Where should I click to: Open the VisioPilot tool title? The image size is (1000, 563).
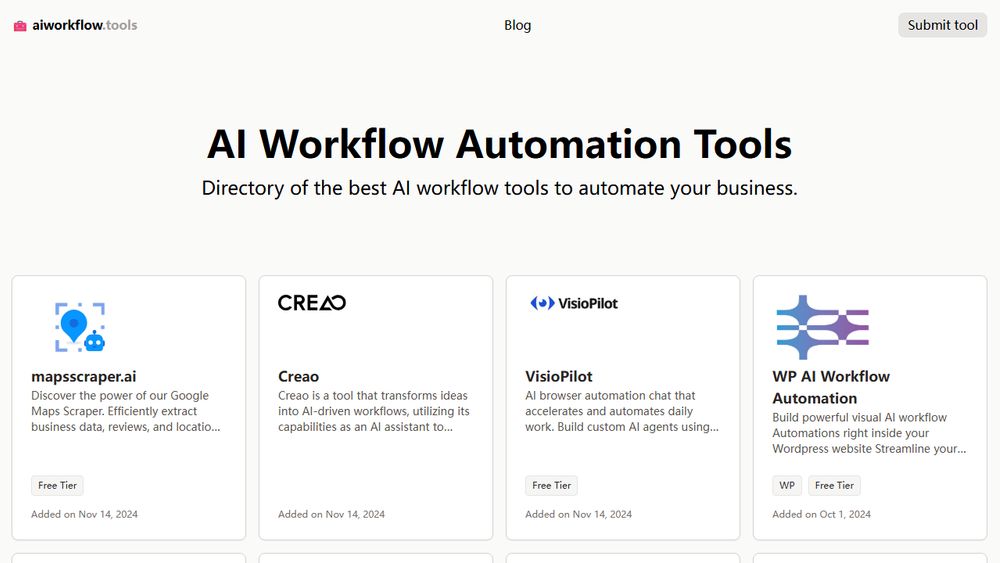[559, 376]
